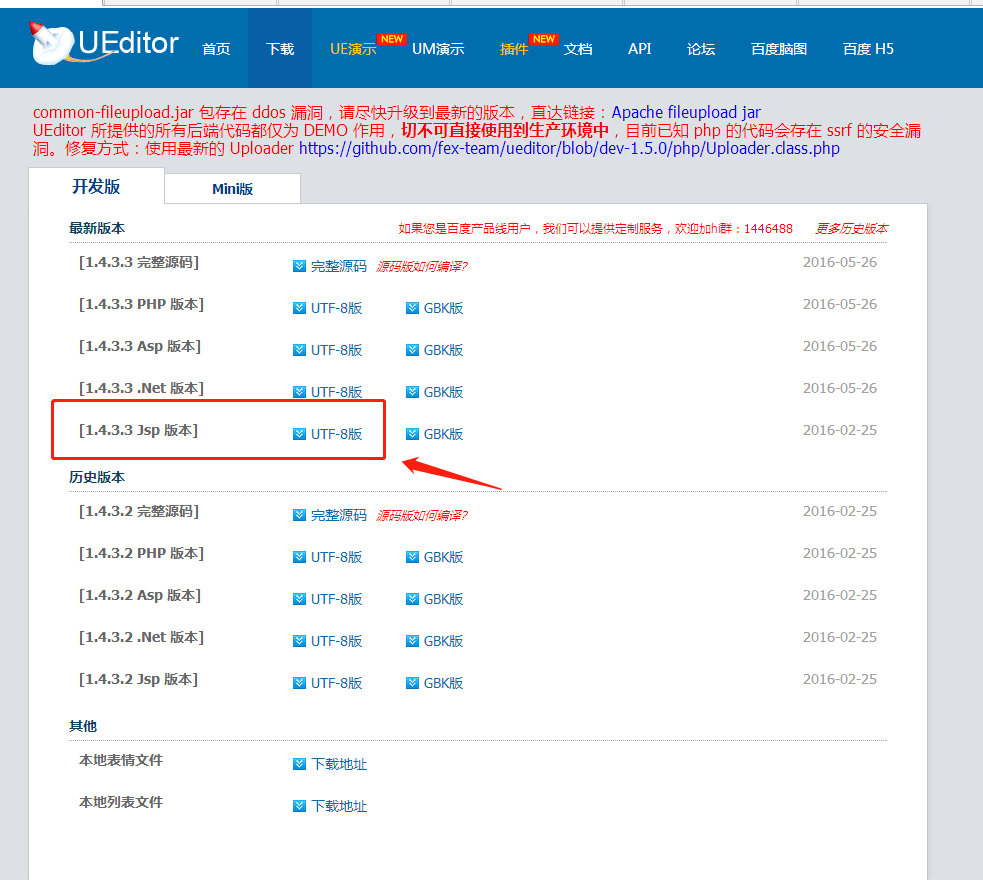
Task: Click download icon for 本地列表文件
Action: (x=299, y=805)
